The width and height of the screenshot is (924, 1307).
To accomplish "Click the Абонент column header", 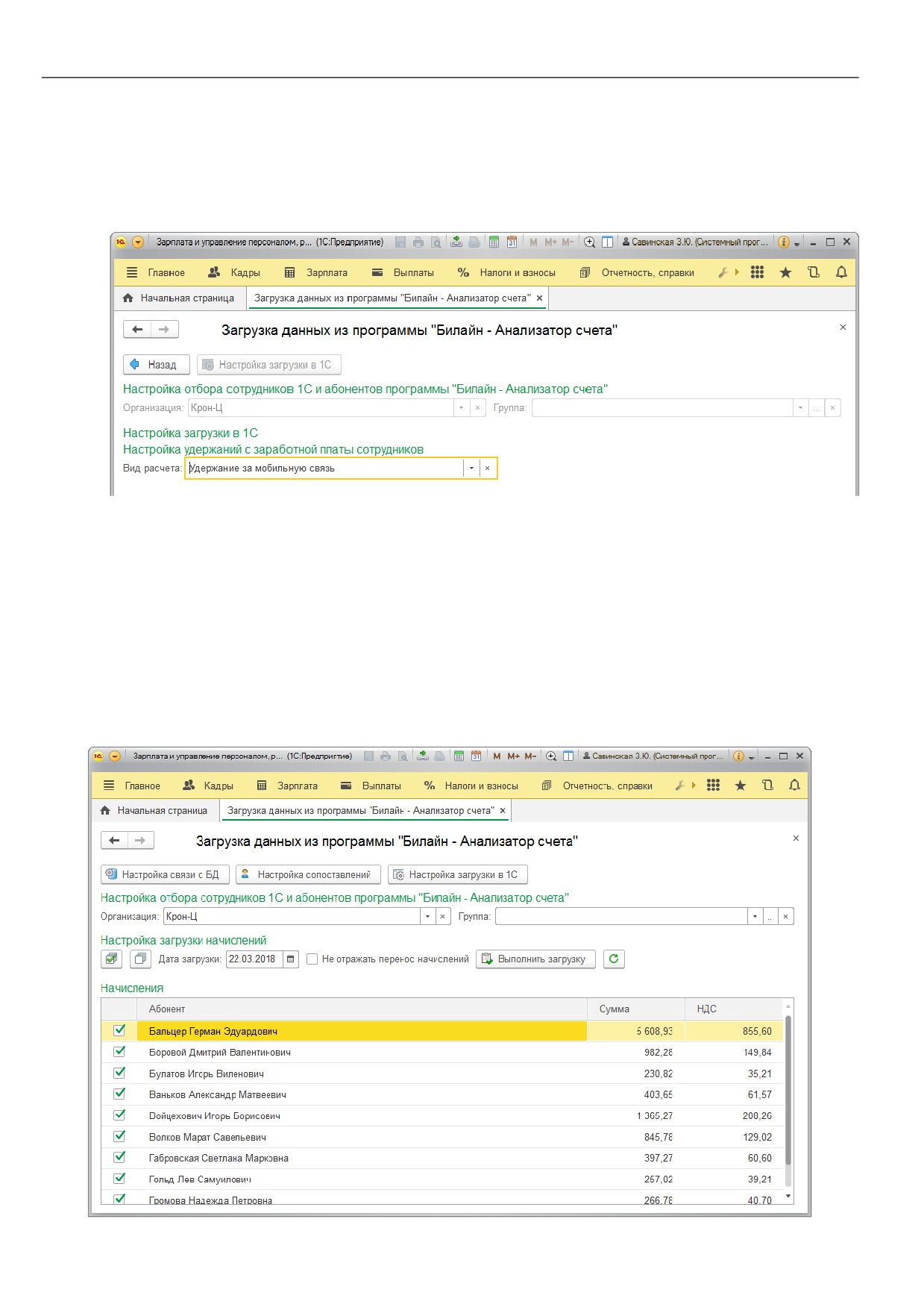I will point(362,1009).
